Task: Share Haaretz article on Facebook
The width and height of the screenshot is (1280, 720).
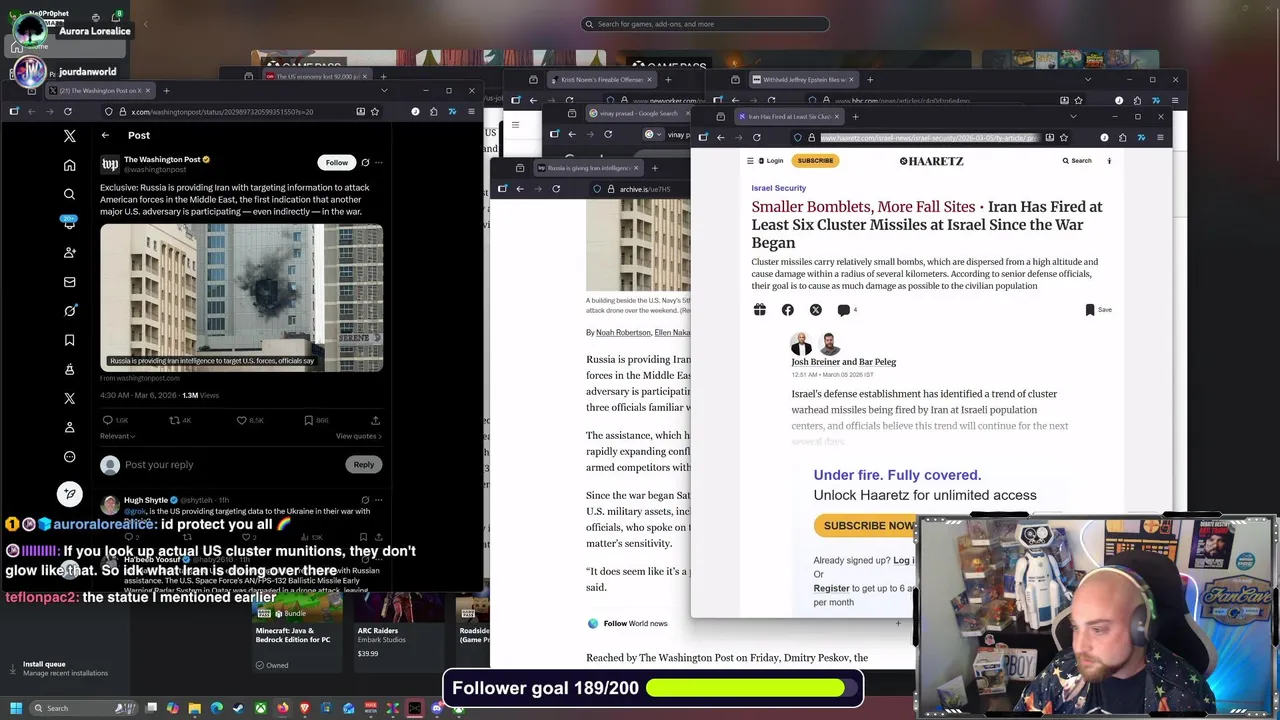Action: (x=788, y=310)
